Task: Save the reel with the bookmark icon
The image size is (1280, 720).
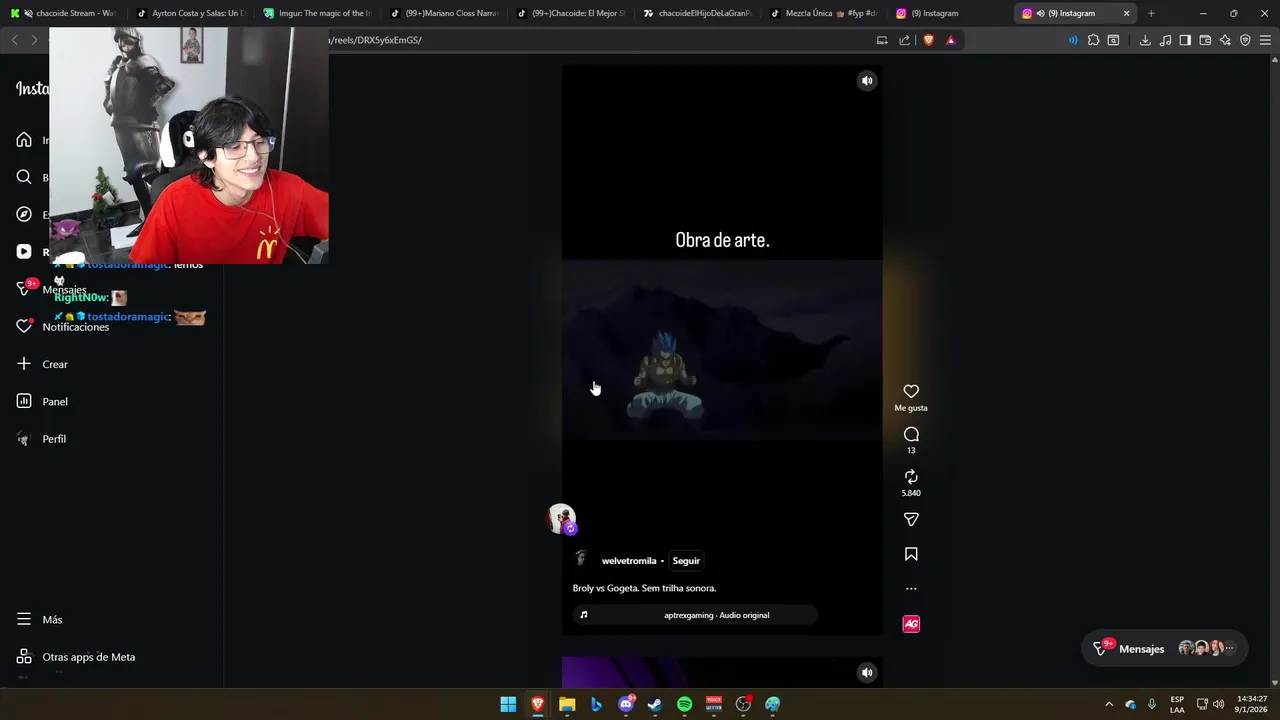Action: [x=911, y=554]
